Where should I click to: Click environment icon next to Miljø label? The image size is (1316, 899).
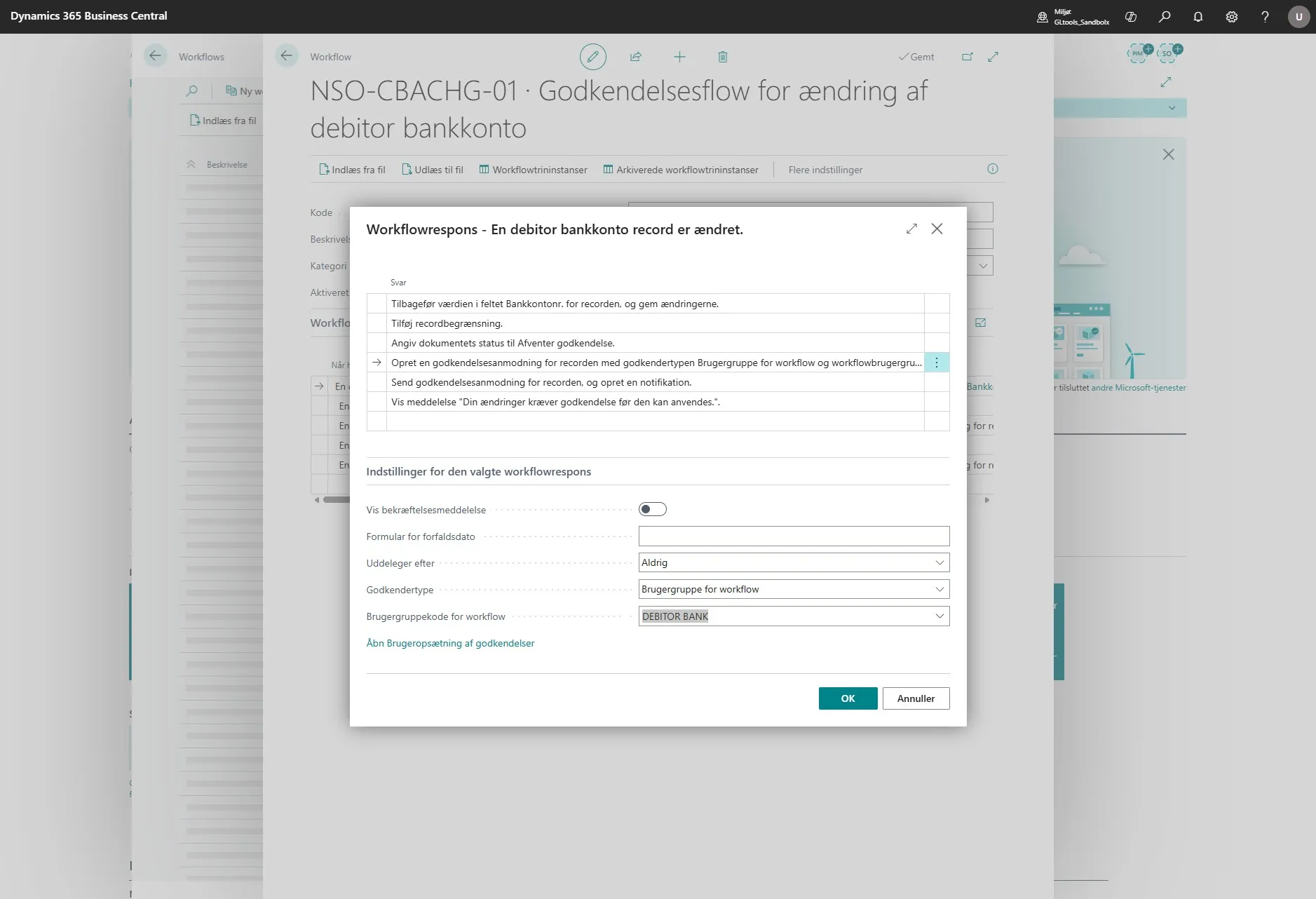tap(1043, 17)
